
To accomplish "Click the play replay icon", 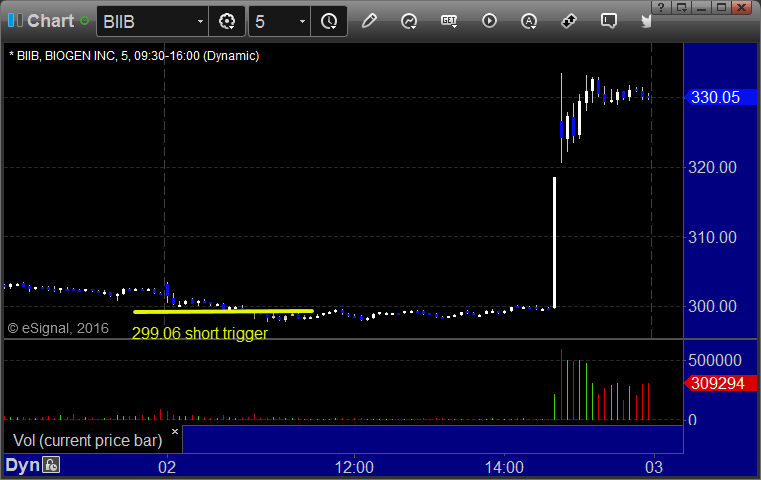I will 489,21.
